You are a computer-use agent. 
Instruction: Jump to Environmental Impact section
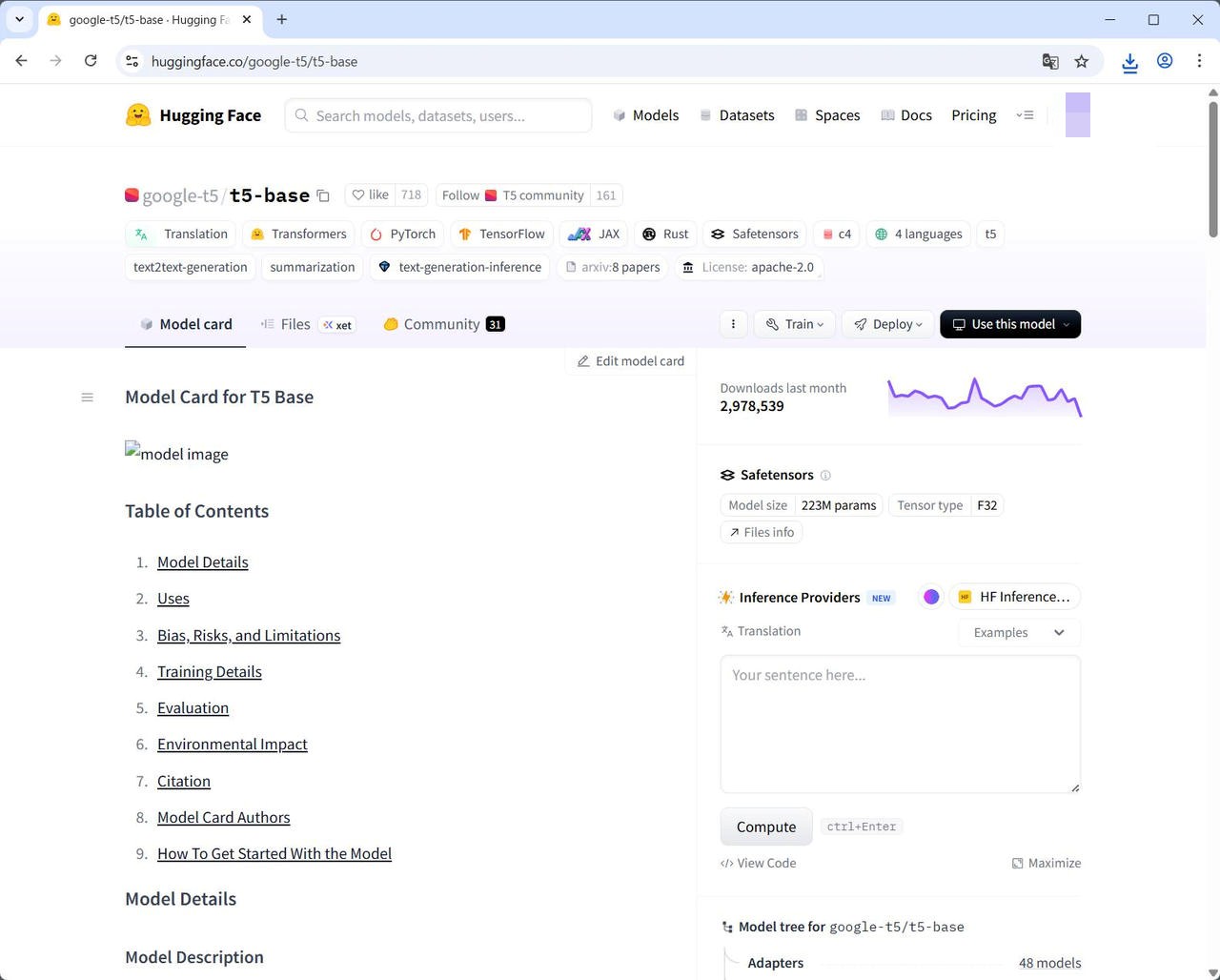pos(233,744)
